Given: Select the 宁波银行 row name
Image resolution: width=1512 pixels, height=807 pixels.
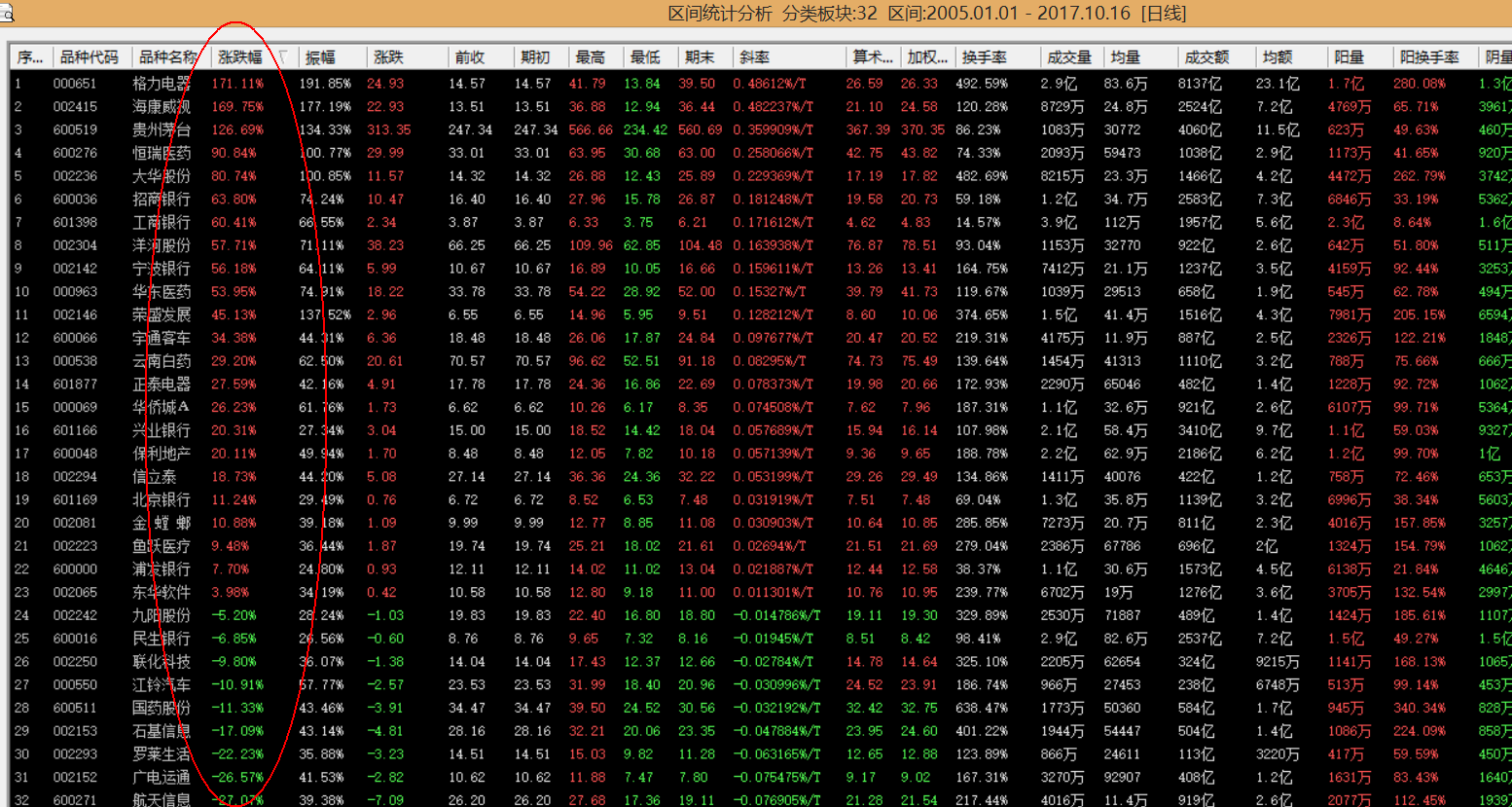Looking at the screenshot, I should tap(162, 269).
